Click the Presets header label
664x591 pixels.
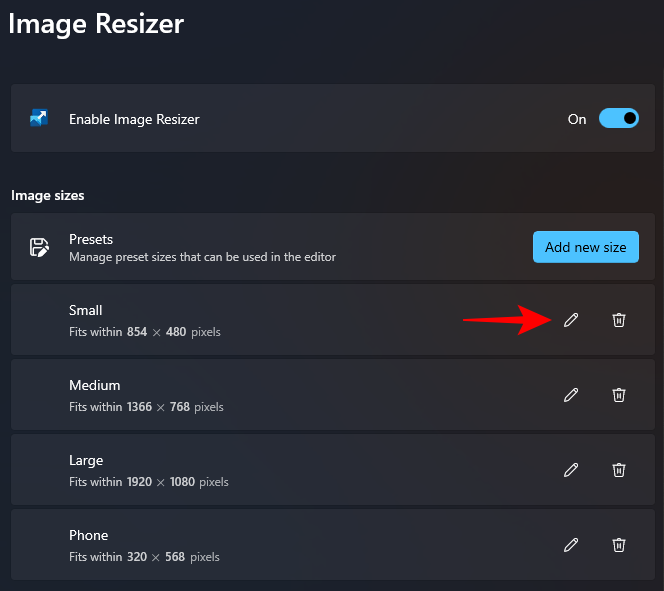click(x=91, y=239)
